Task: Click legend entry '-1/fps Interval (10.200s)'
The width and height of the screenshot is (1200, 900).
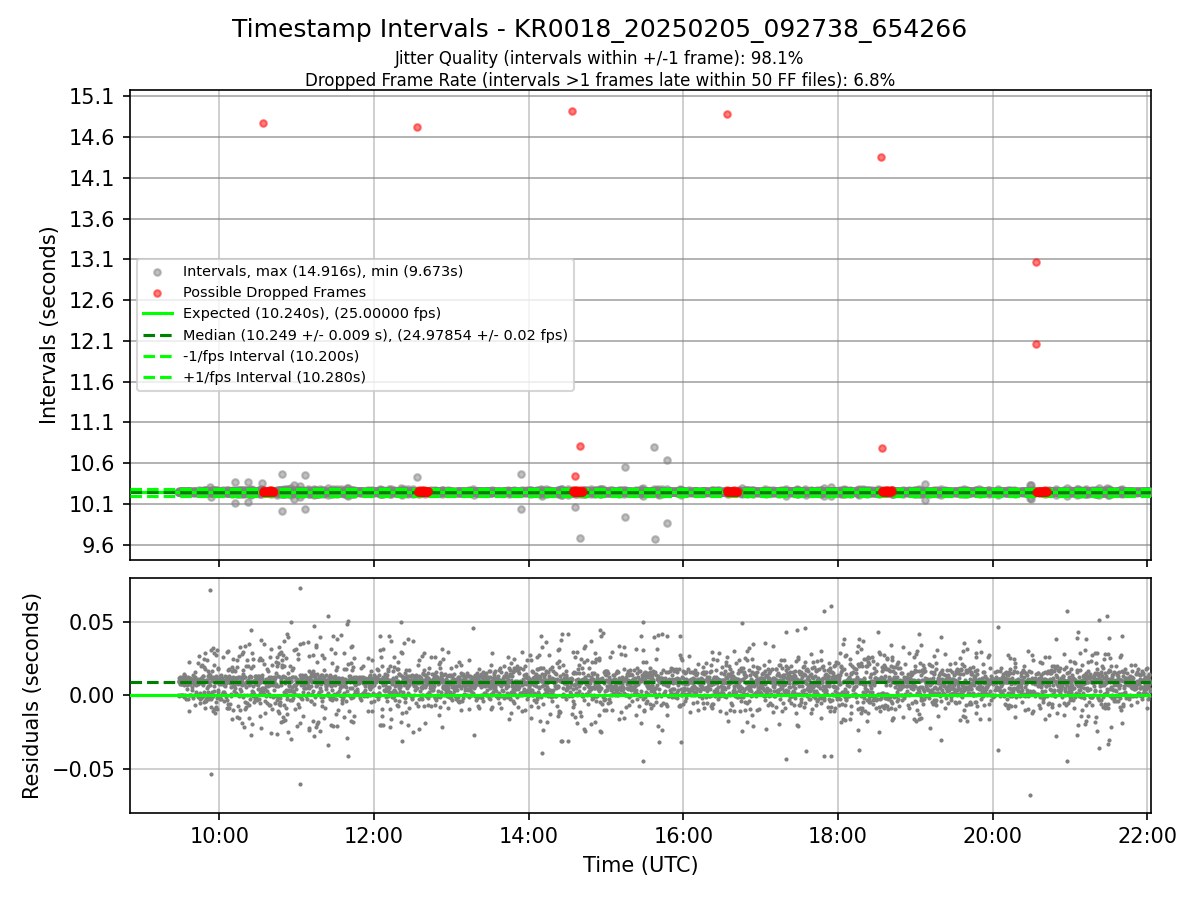Action: click(x=270, y=356)
